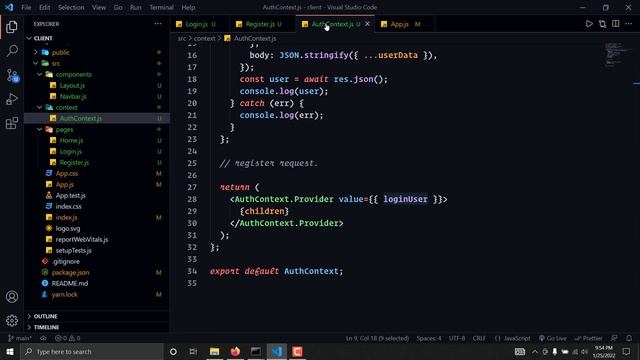Click the Spaces: 4 indentation setting
This screenshot has width=640, height=360.
click(x=429, y=338)
